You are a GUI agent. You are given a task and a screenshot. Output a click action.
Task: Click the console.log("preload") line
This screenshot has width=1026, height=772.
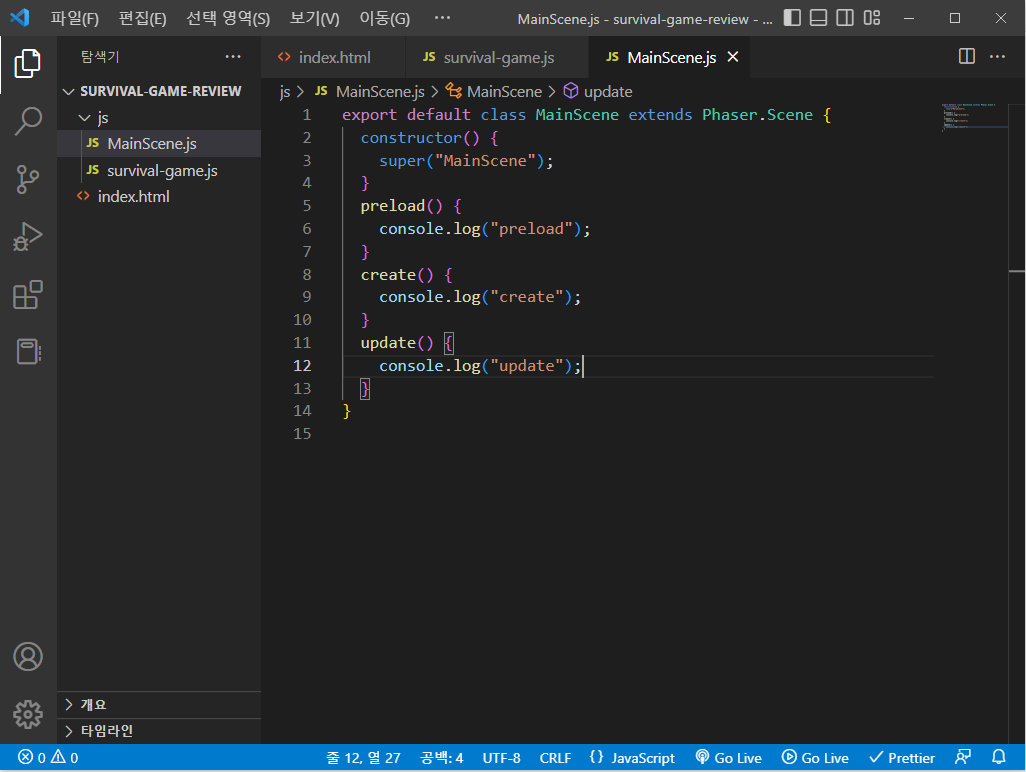[485, 229]
